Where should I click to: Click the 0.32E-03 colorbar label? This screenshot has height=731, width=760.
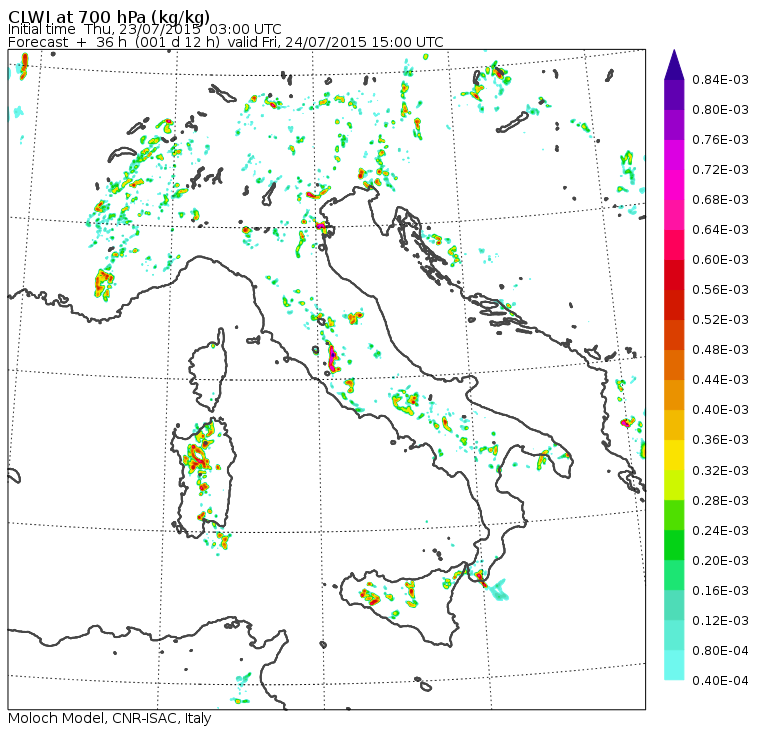720,471
